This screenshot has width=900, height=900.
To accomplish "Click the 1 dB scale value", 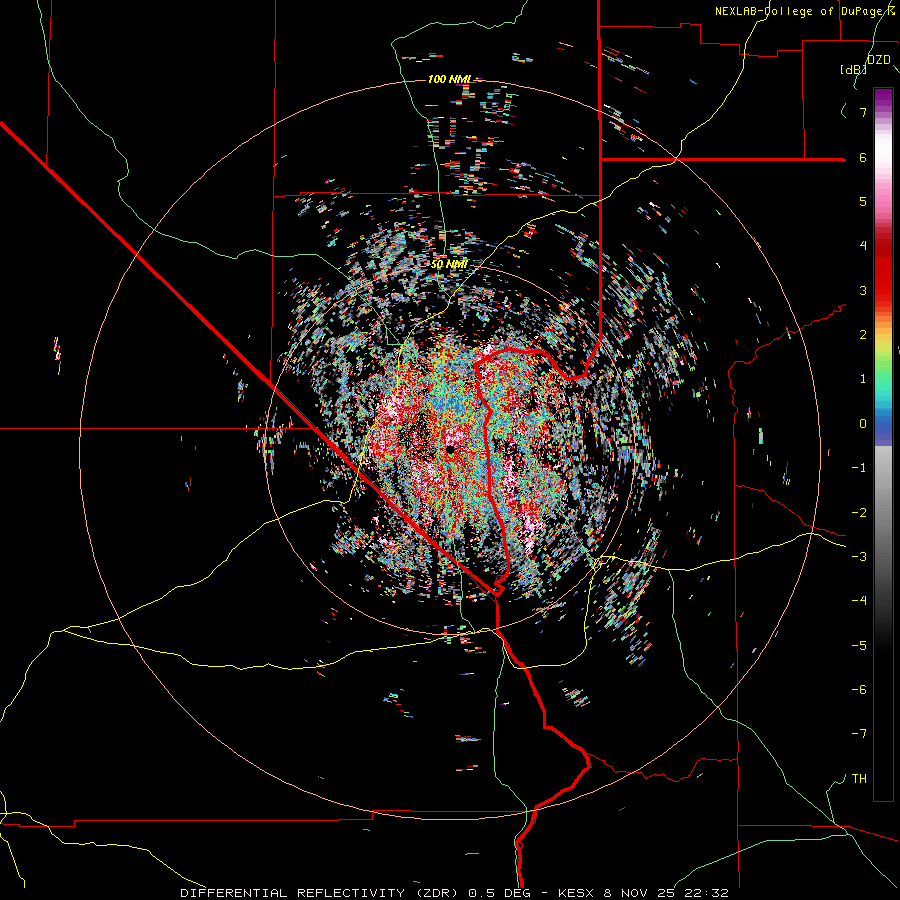I will tap(863, 379).
